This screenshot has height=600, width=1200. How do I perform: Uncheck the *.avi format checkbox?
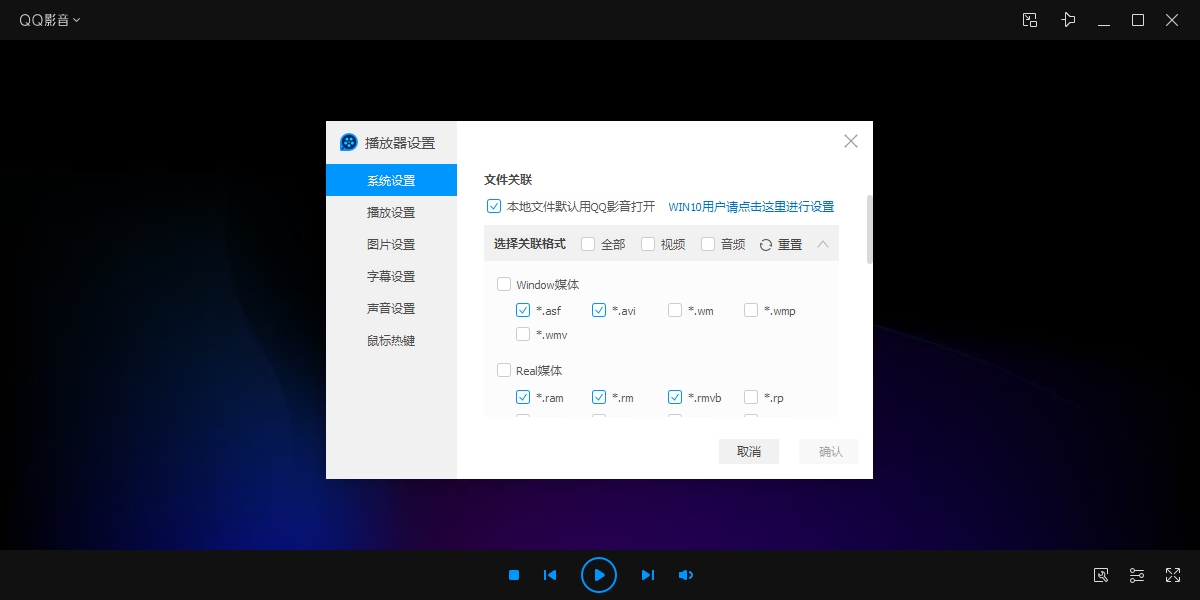pyautogui.click(x=599, y=310)
